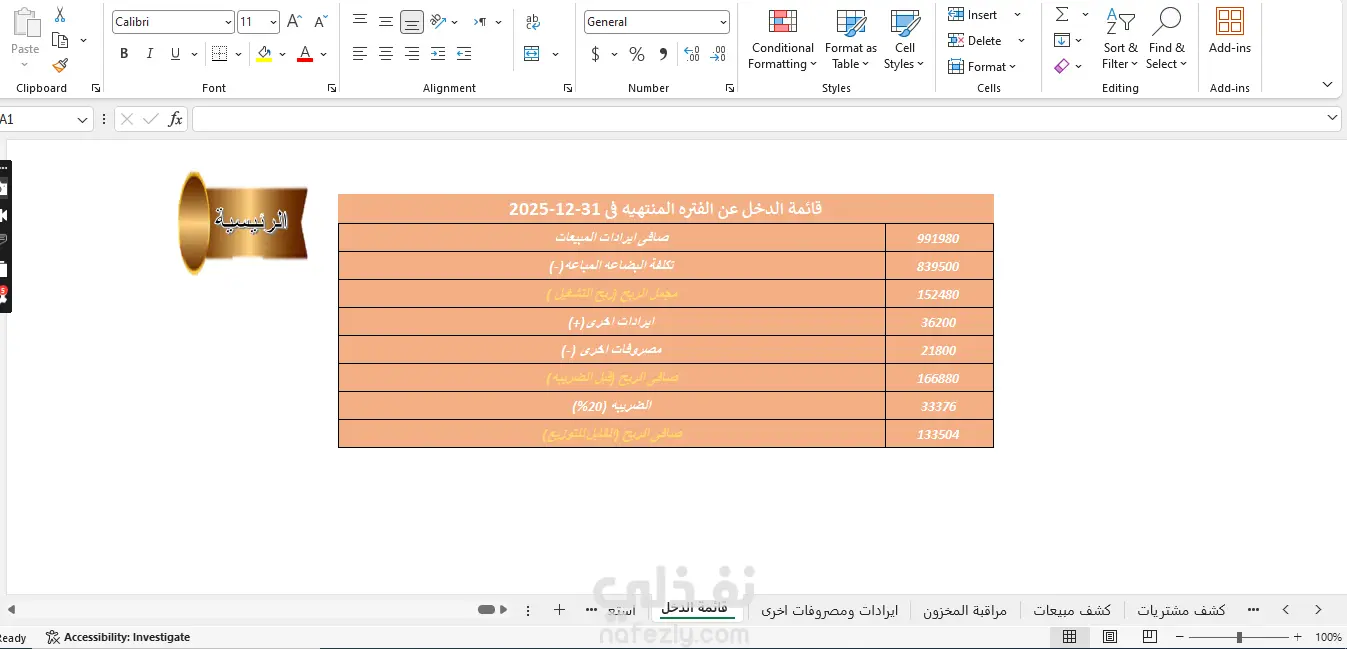Switch to كشف مبيعات sheet tab
Viewport: 1347px width, 649px height.
(1072, 610)
